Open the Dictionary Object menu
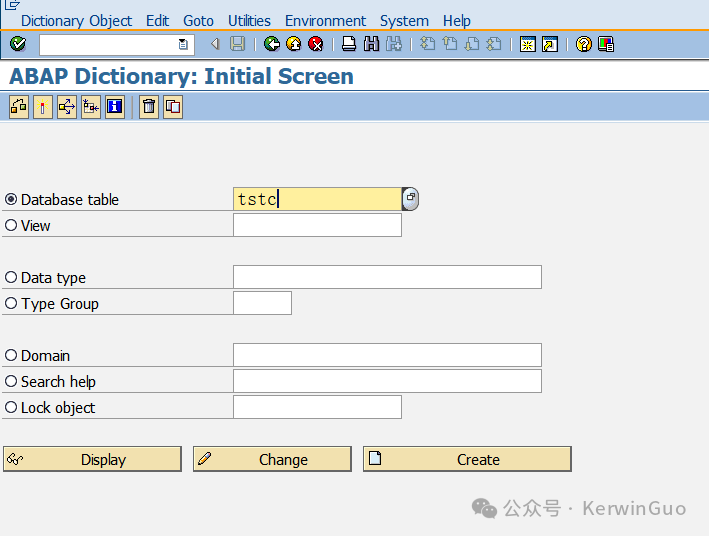709x536 pixels. pyautogui.click(x=76, y=21)
